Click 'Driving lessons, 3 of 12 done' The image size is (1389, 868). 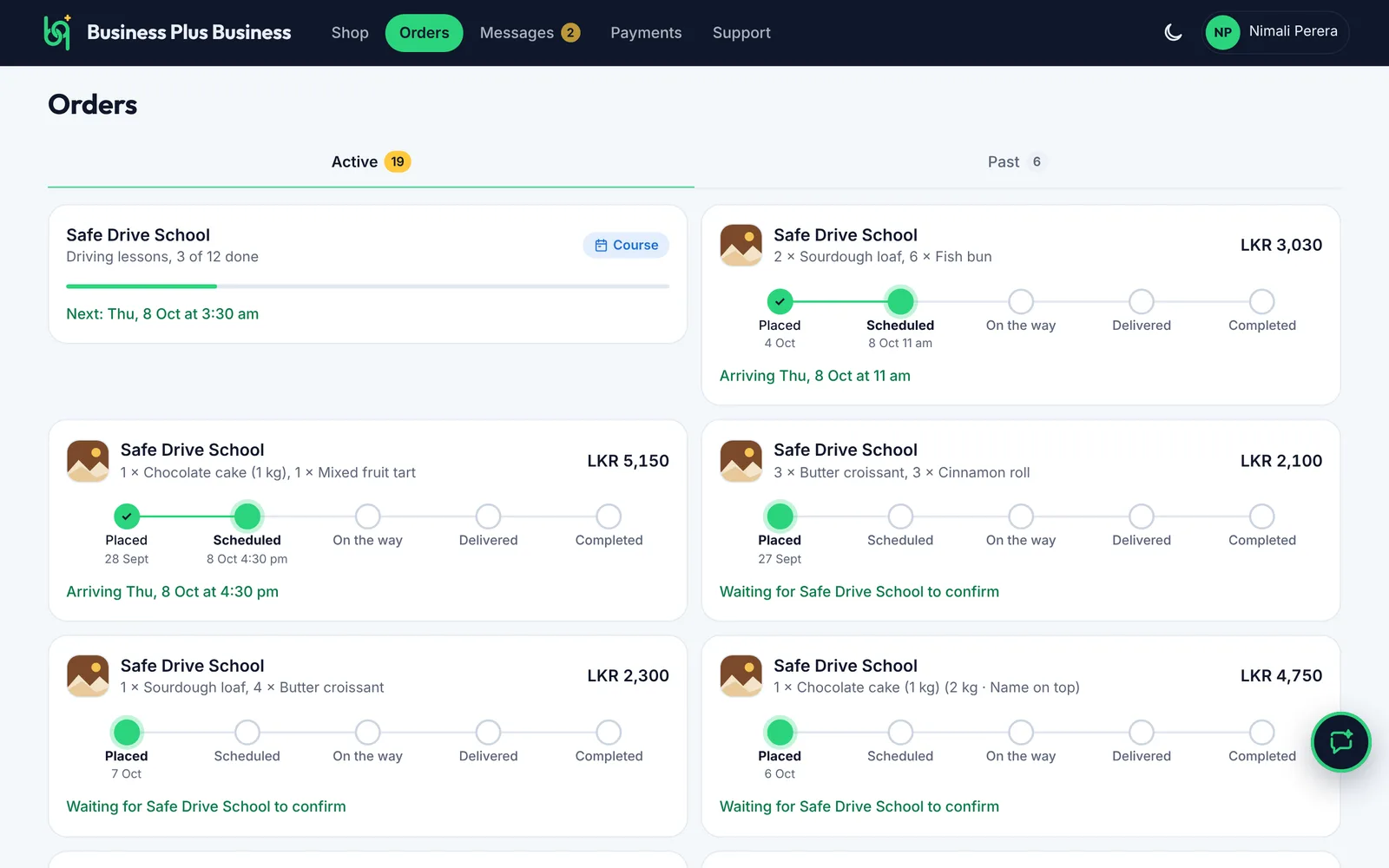pyautogui.click(x=162, y=257)
